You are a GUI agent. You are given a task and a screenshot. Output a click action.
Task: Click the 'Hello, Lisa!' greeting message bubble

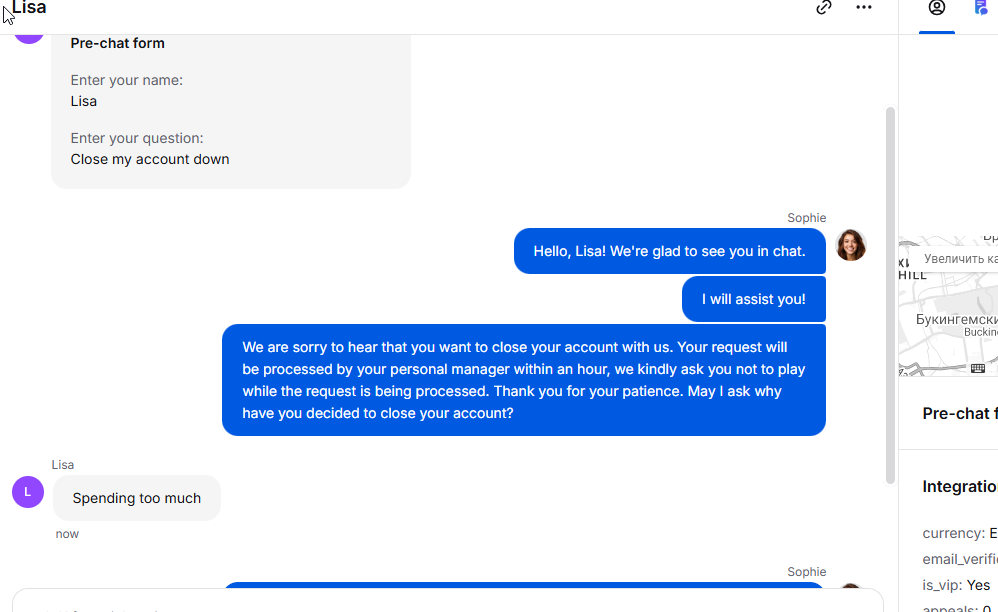click(x=669, y=251)
